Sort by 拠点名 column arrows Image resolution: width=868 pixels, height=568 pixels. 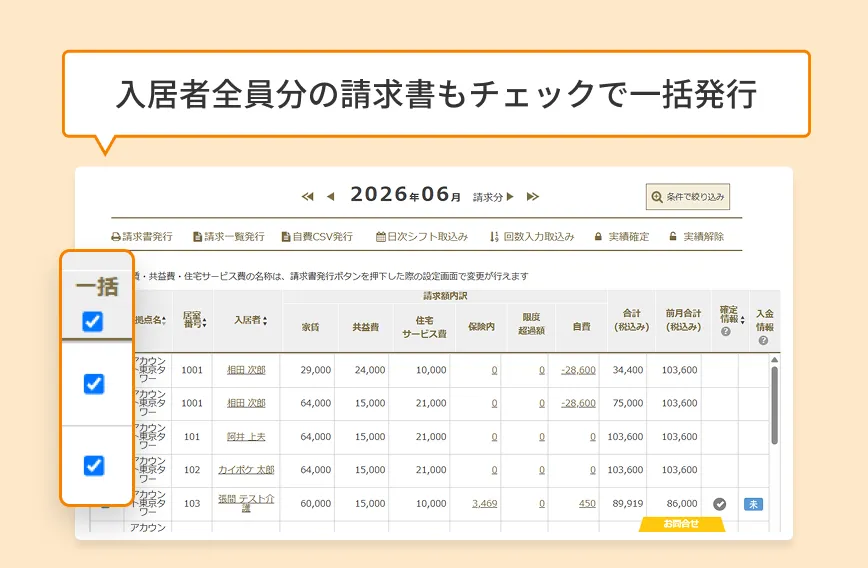coord(164,321)
